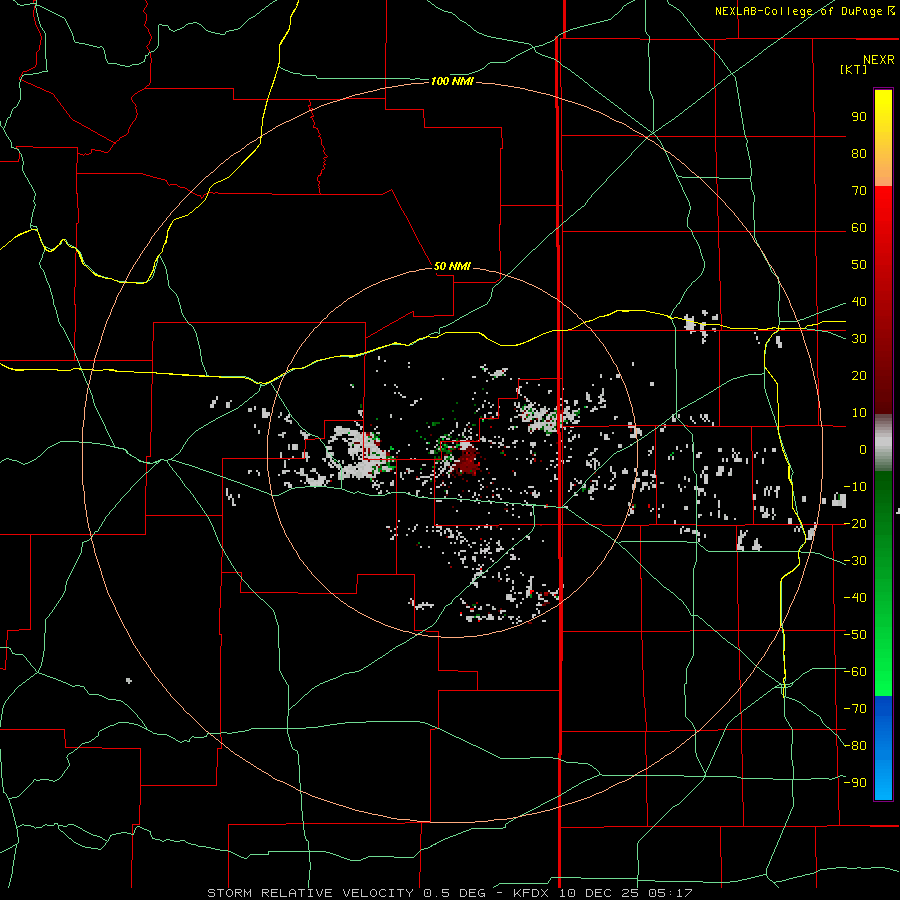This screenshot has height=900, width=900.
Task: Click the NEXR label above the scale
Action: (878, 59)
